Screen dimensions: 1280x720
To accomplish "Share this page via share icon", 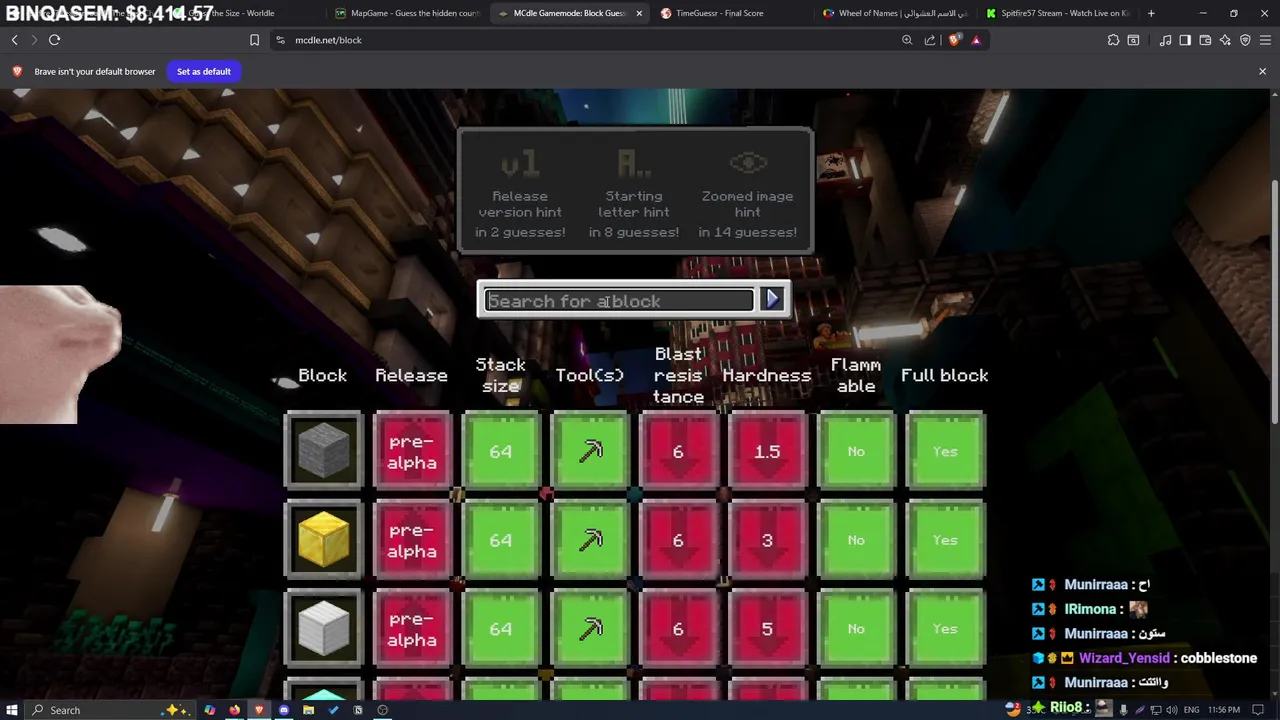I will pos(930,40).
